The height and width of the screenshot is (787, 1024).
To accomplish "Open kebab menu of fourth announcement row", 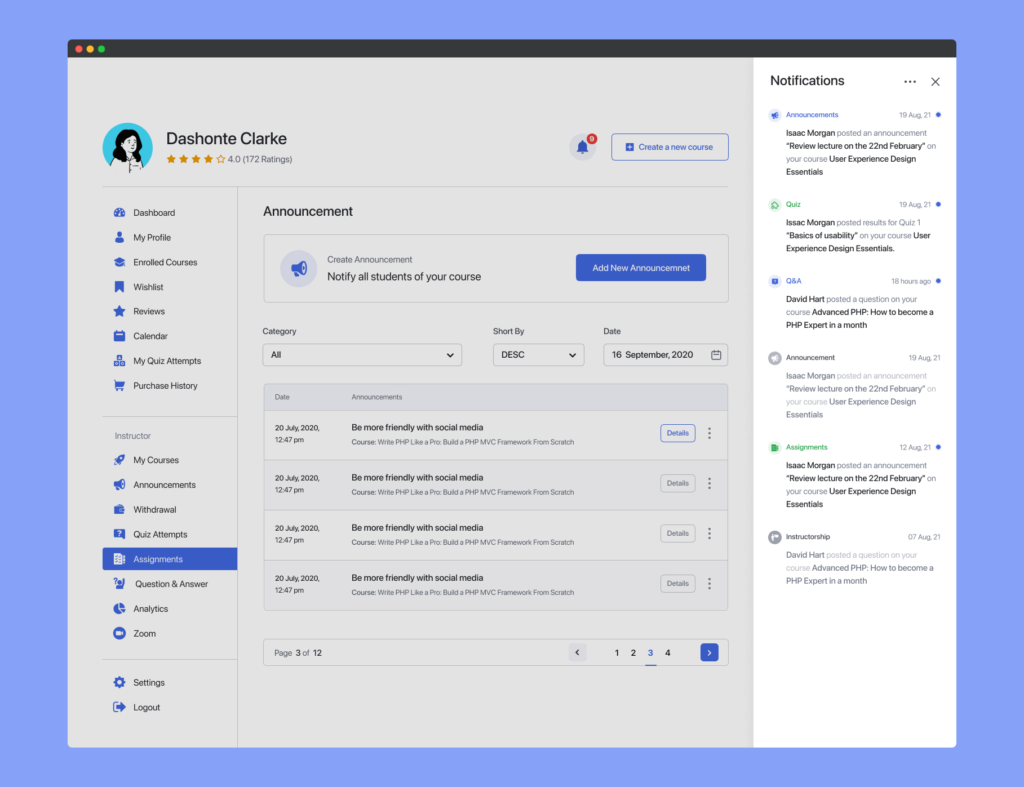I will (x=709, y=583).
